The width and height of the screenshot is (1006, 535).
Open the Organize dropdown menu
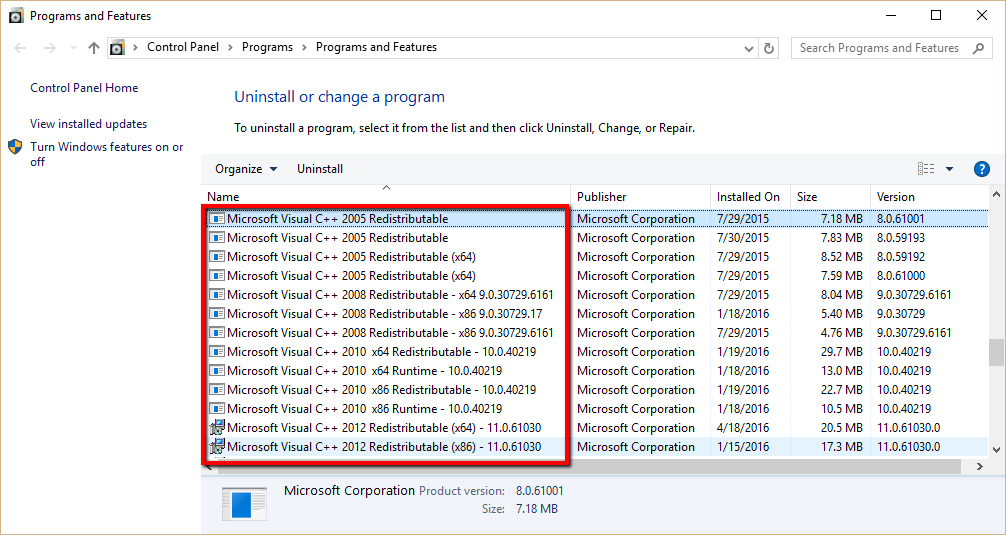pos(246,169)
